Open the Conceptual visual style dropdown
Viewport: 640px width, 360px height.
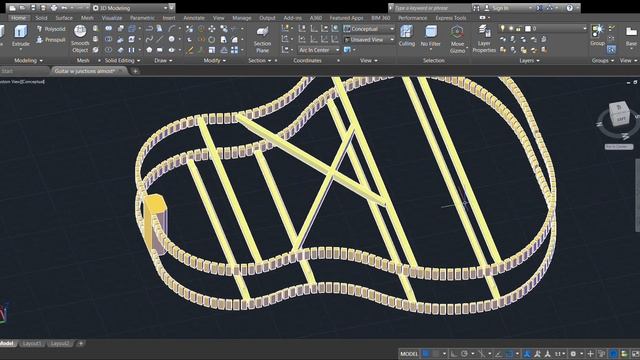coord(369,29)
